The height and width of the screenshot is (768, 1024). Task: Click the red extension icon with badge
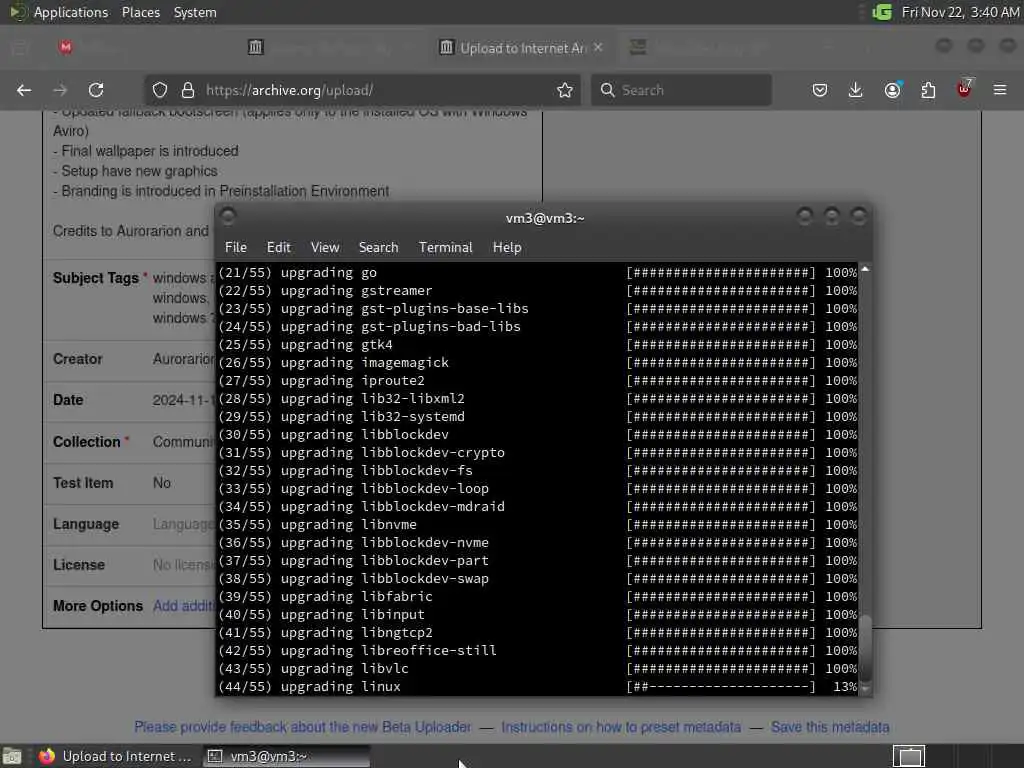point(964,89)
